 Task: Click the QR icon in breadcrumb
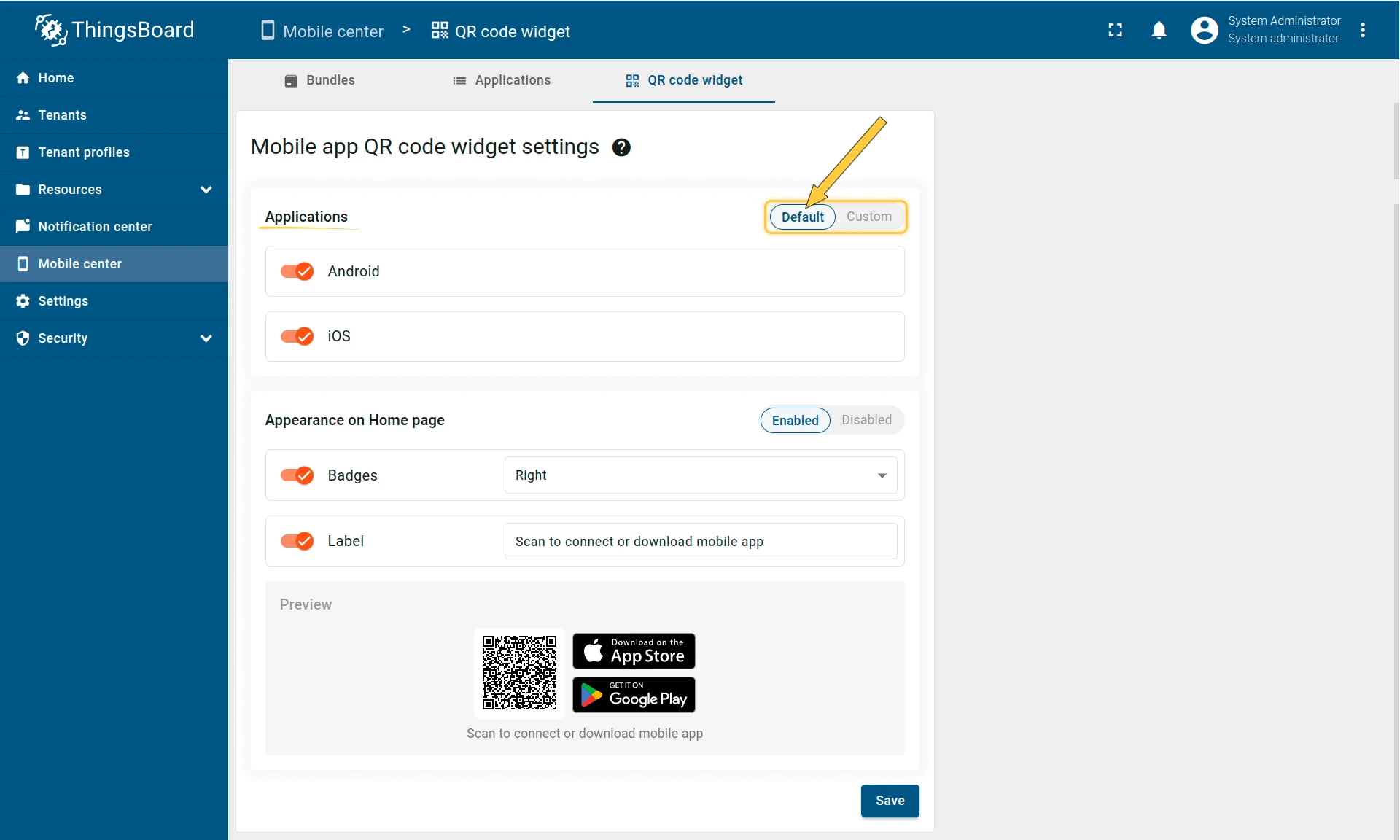[440, 31]
